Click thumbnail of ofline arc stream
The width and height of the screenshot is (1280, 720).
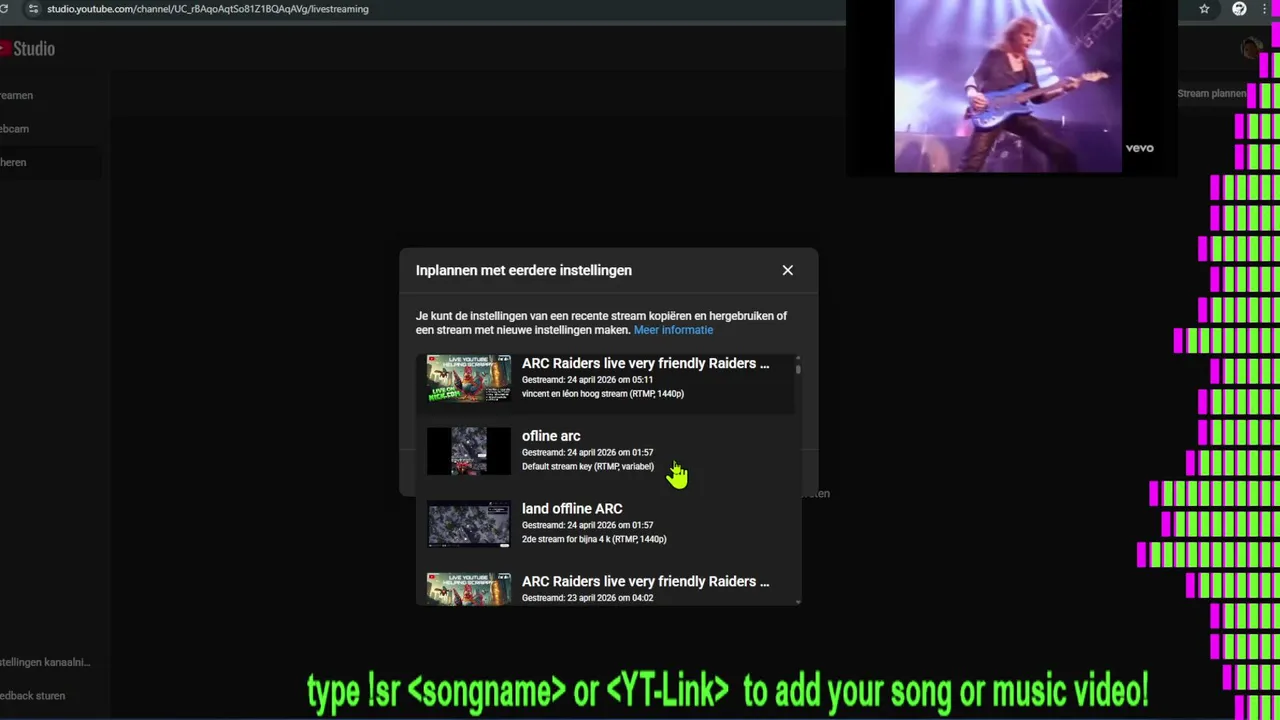(x=469, y=451)
